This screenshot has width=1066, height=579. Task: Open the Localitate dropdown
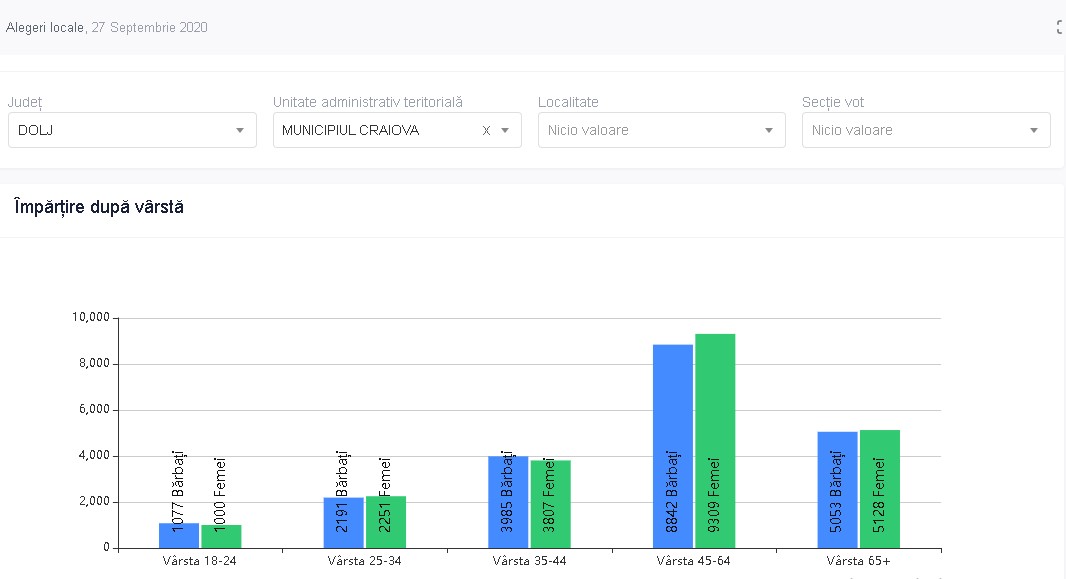(x=661, y=130)
